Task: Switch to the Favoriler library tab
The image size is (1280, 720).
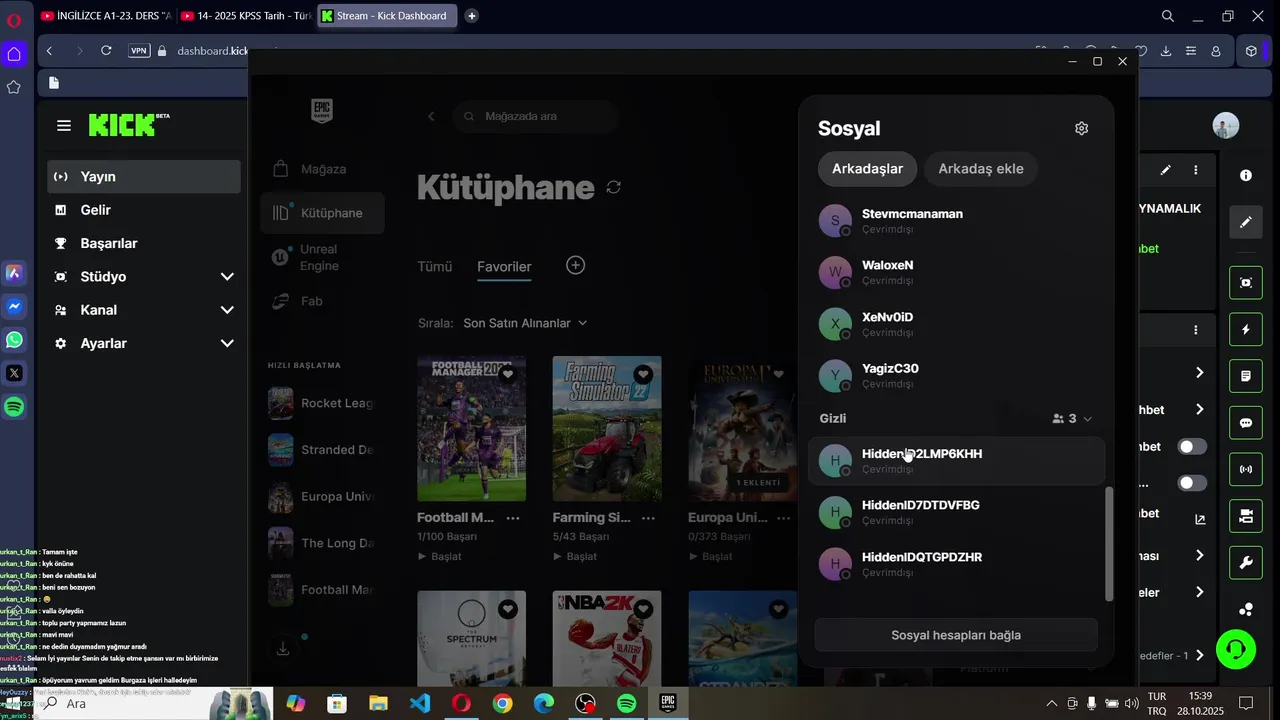Action: (x=504, y=266)
